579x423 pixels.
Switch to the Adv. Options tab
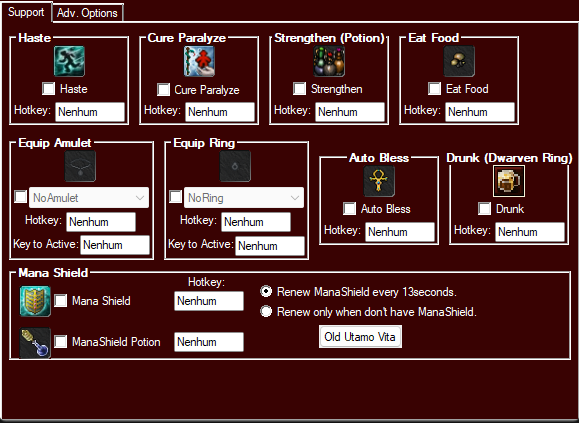click(x=87, y=13)
